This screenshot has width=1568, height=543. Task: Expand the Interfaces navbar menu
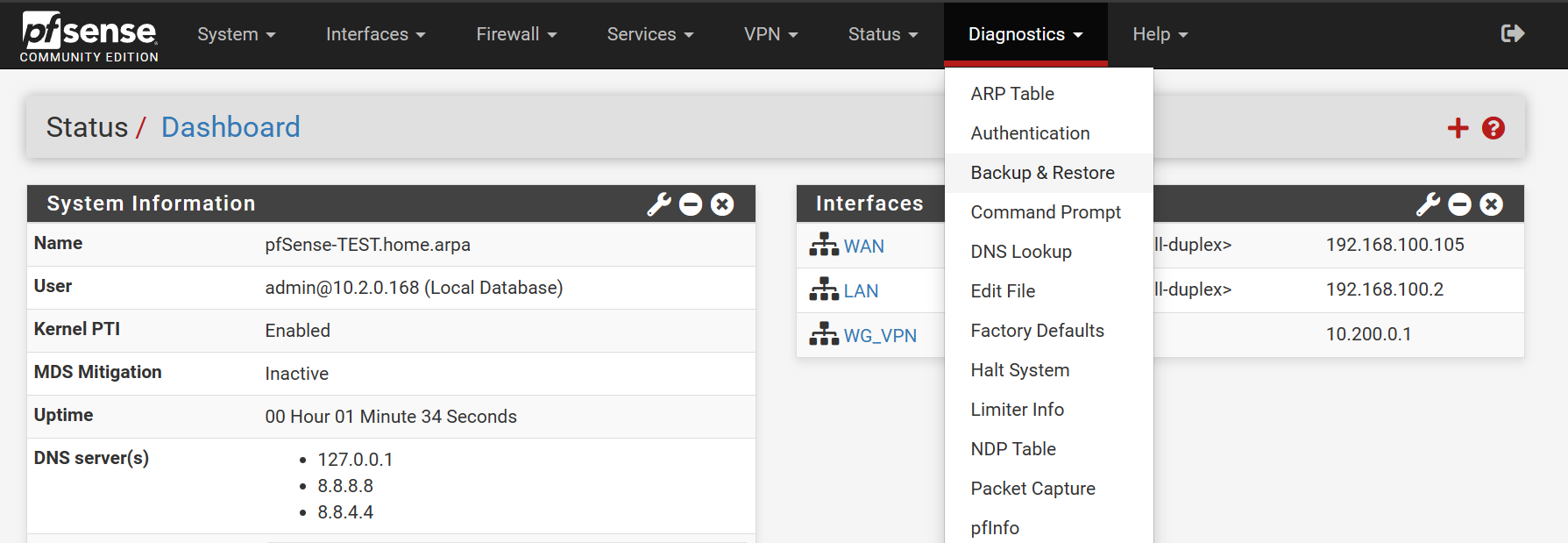tap(376, 34)
